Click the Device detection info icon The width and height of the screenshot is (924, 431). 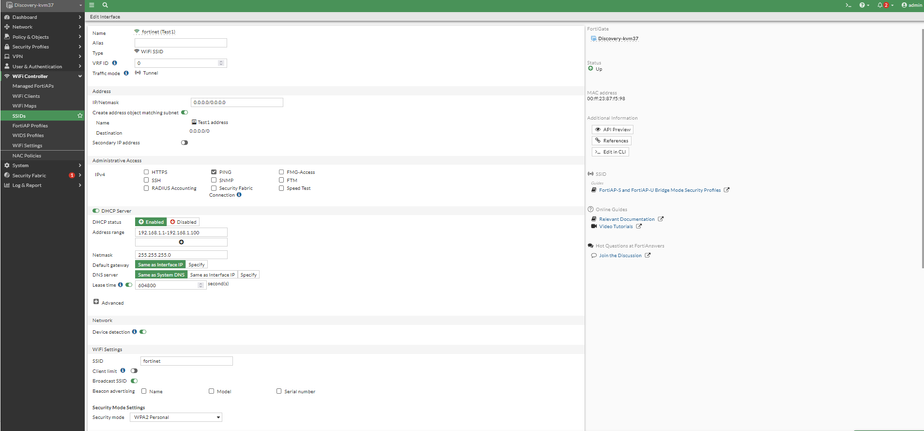pyautogui.click(x=134, y=331)
